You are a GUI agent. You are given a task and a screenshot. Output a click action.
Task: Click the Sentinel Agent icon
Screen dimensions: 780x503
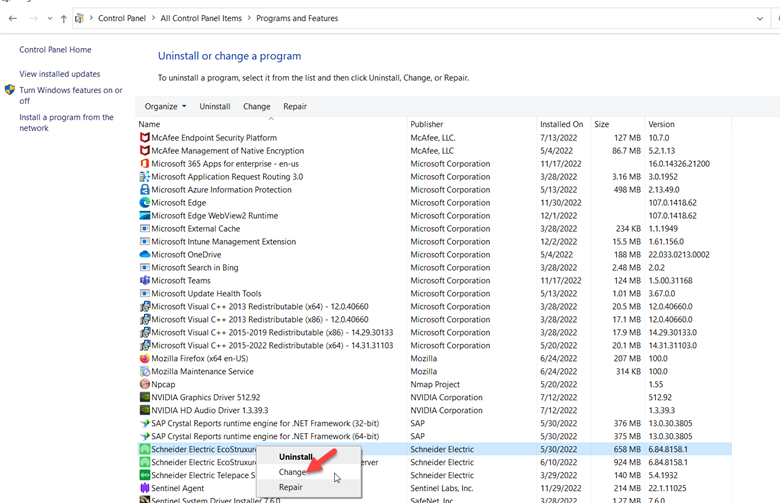pos(144,488)
